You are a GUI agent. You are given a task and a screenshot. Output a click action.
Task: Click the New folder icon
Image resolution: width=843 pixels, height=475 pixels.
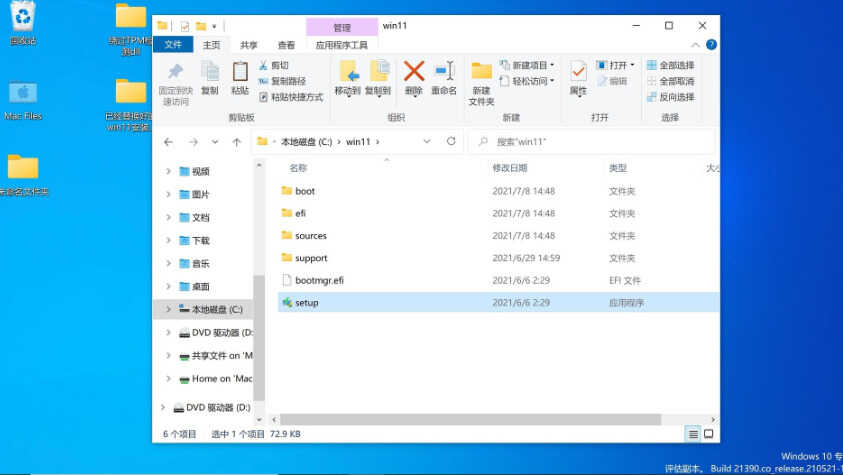pos(481,71)
